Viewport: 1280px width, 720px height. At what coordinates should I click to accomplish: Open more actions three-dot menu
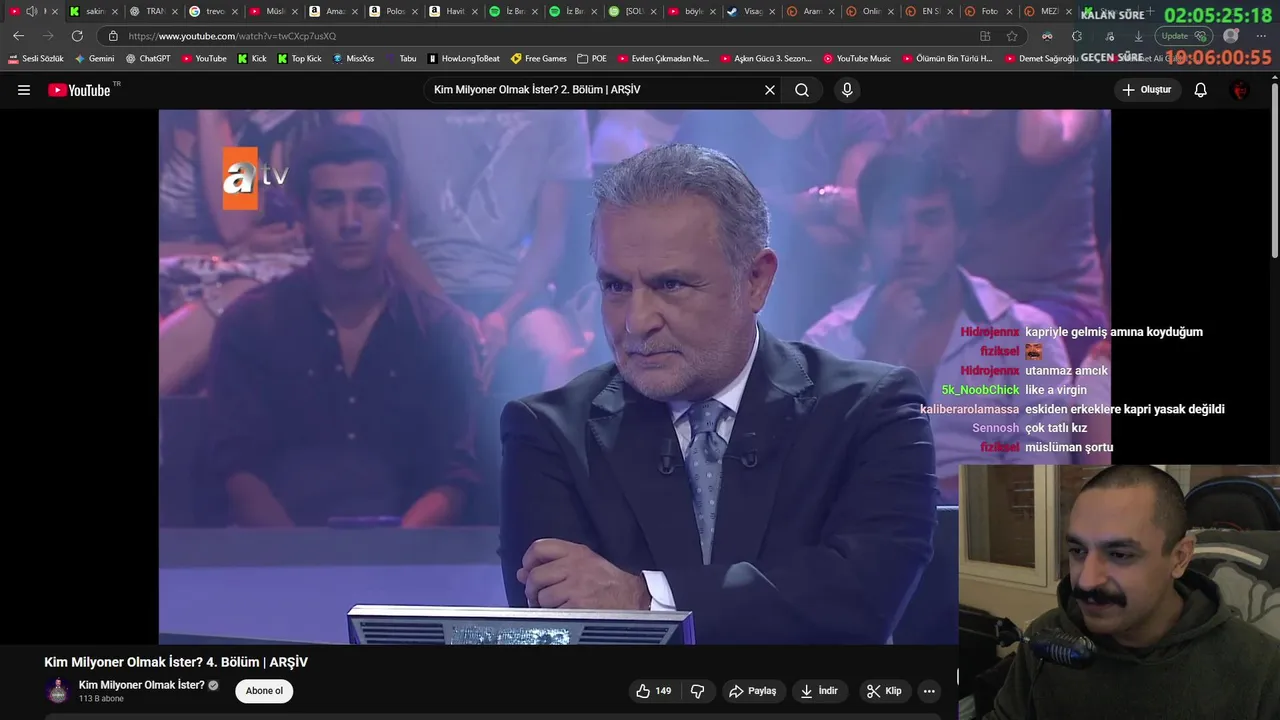(929, 691)
